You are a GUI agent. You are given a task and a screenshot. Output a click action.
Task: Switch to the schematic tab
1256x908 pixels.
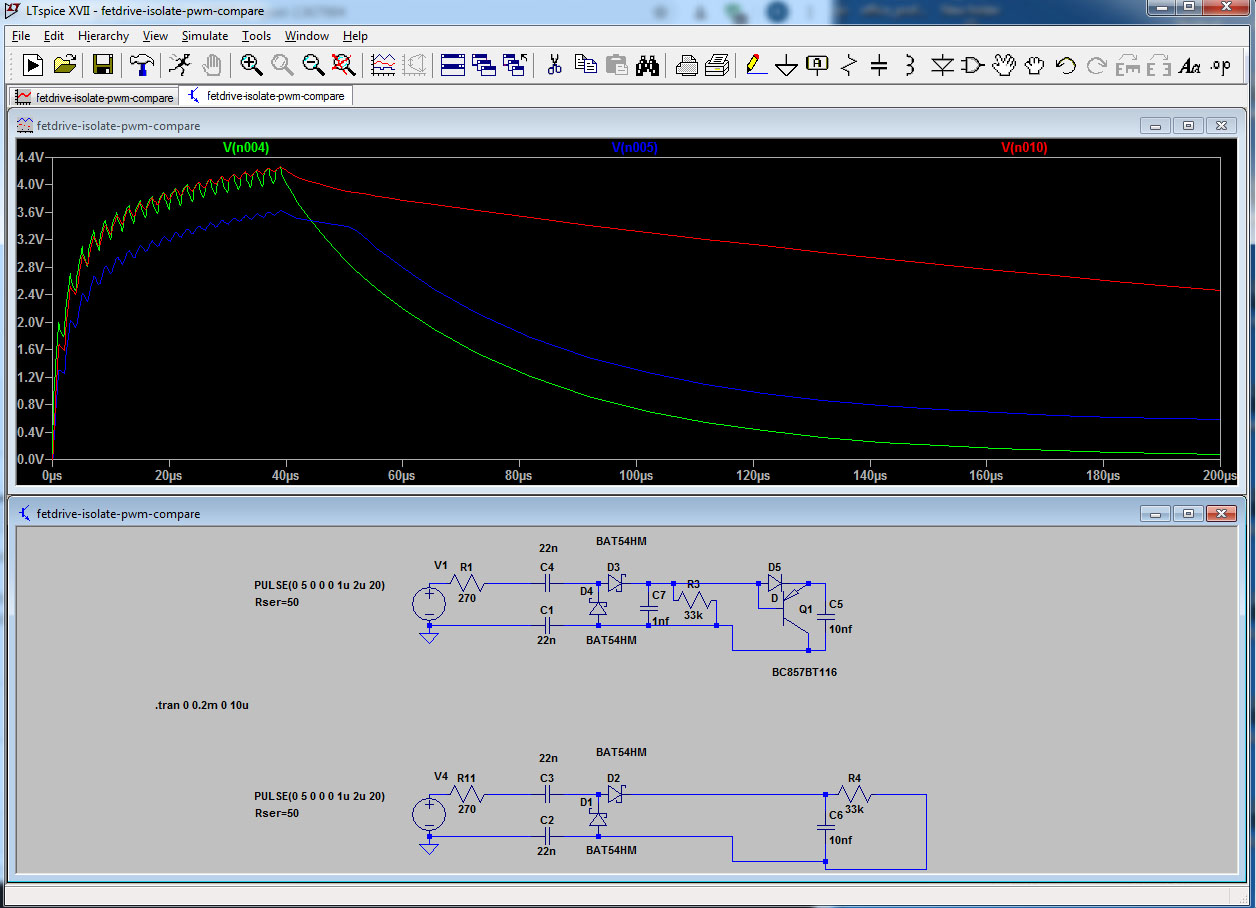point(265,97)
